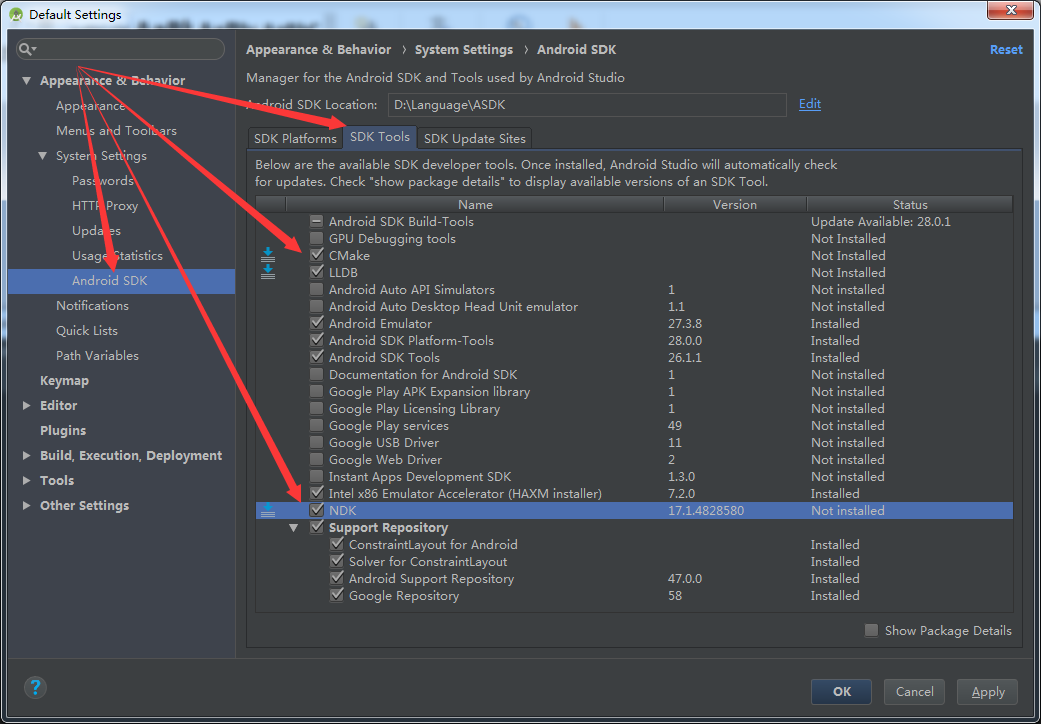Click the Update Available: 28.0.1 status
This screenshot has height=724, width=1041.
point(881,222)
